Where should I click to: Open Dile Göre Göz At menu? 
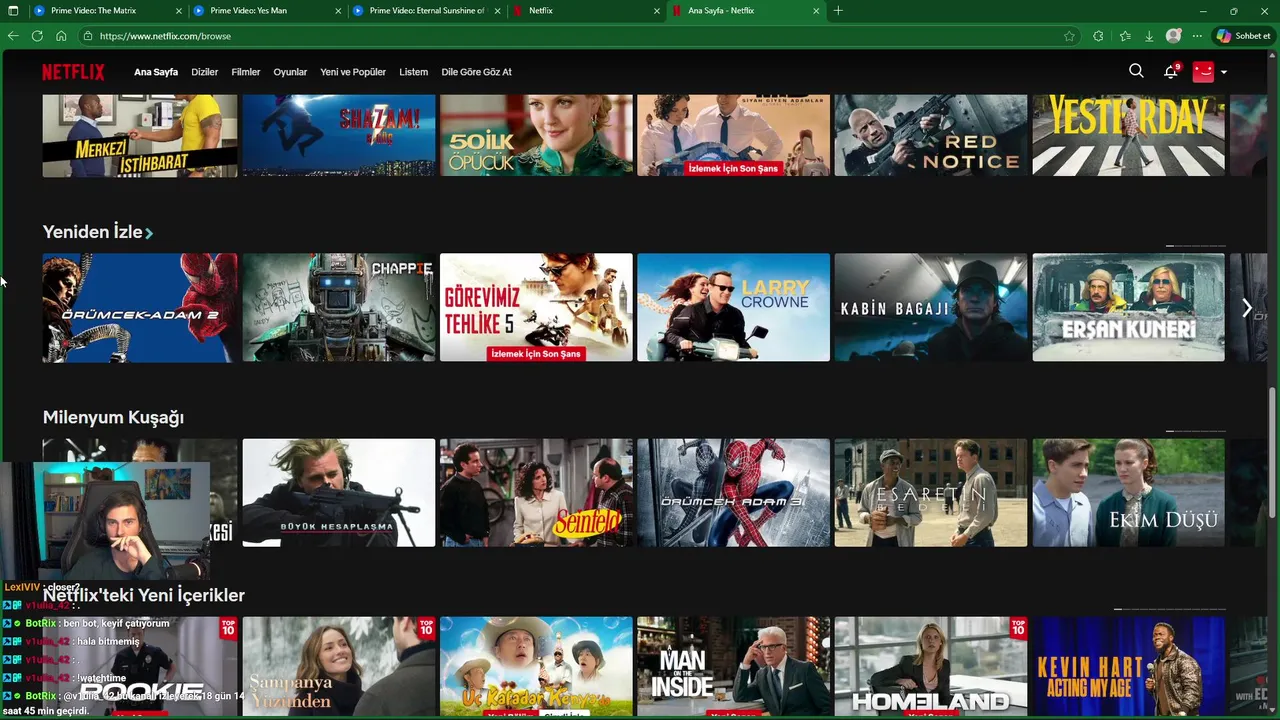pos(476,72)
